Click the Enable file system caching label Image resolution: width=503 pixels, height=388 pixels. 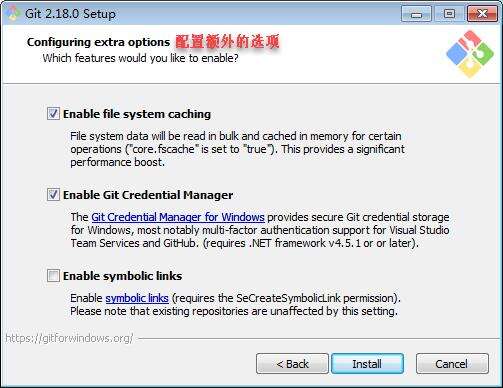[x=137, y=114]
